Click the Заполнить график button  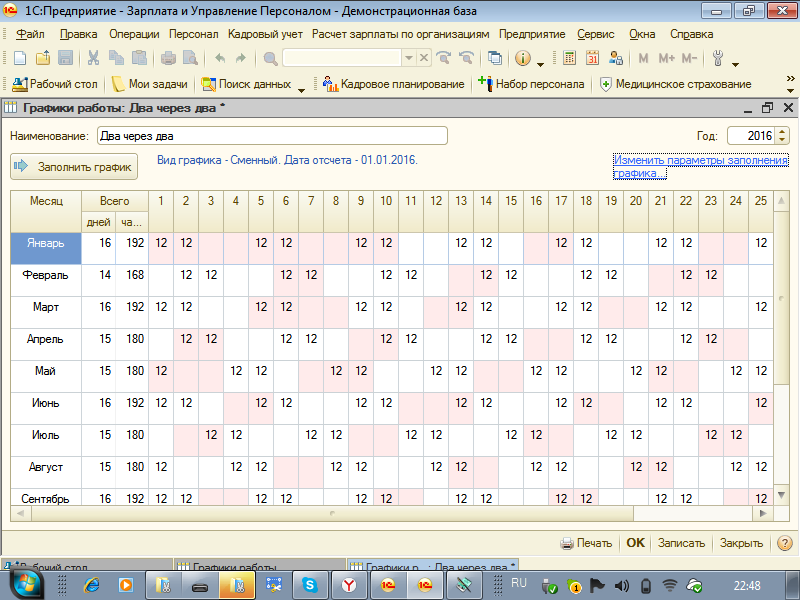75,167
